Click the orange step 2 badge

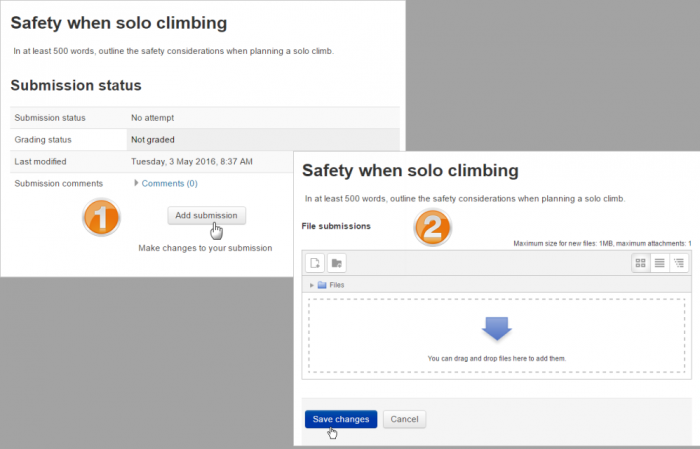pyautogui.click(x=432, y=228)
